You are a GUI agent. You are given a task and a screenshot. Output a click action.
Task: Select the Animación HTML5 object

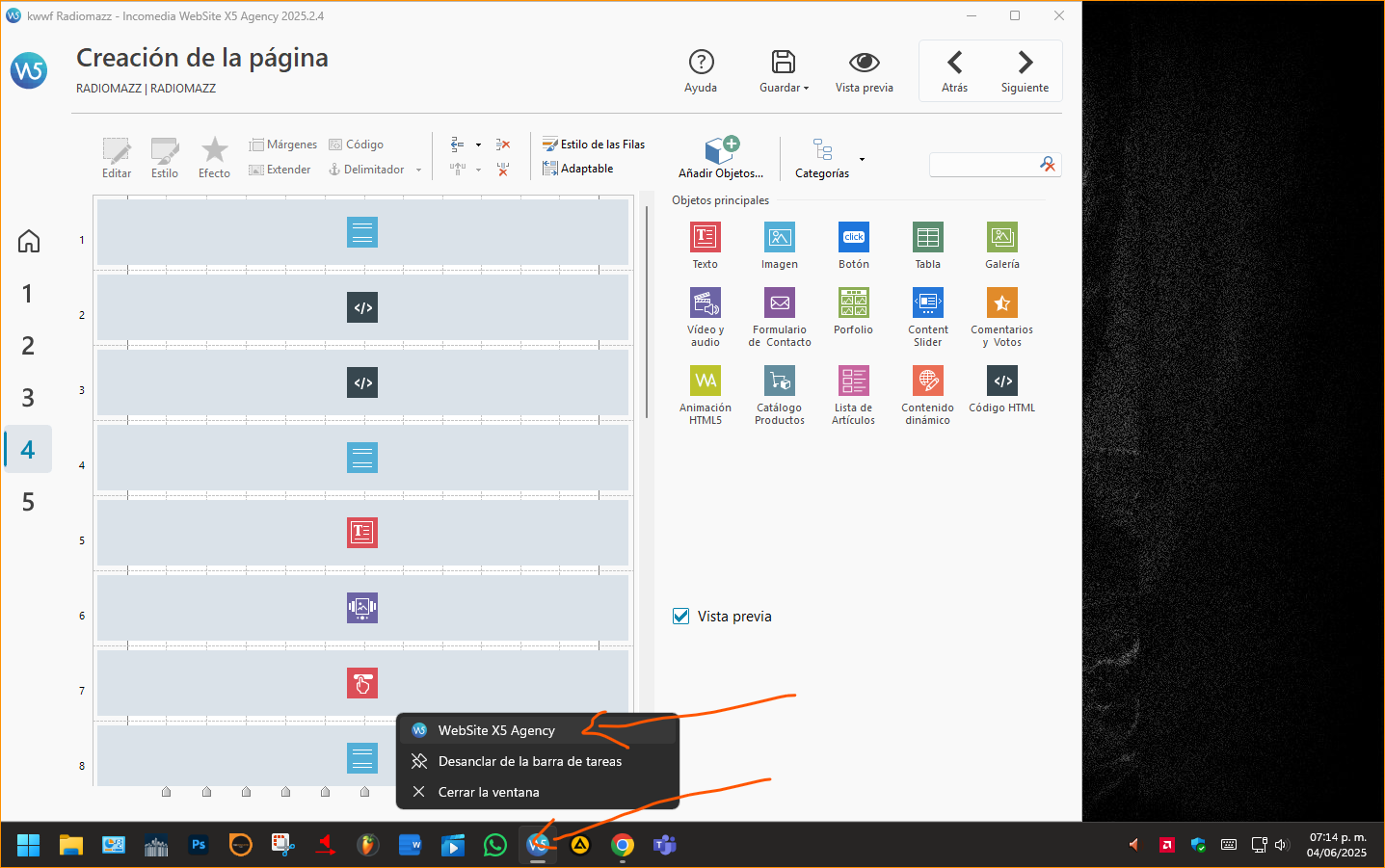pos(705,381)
